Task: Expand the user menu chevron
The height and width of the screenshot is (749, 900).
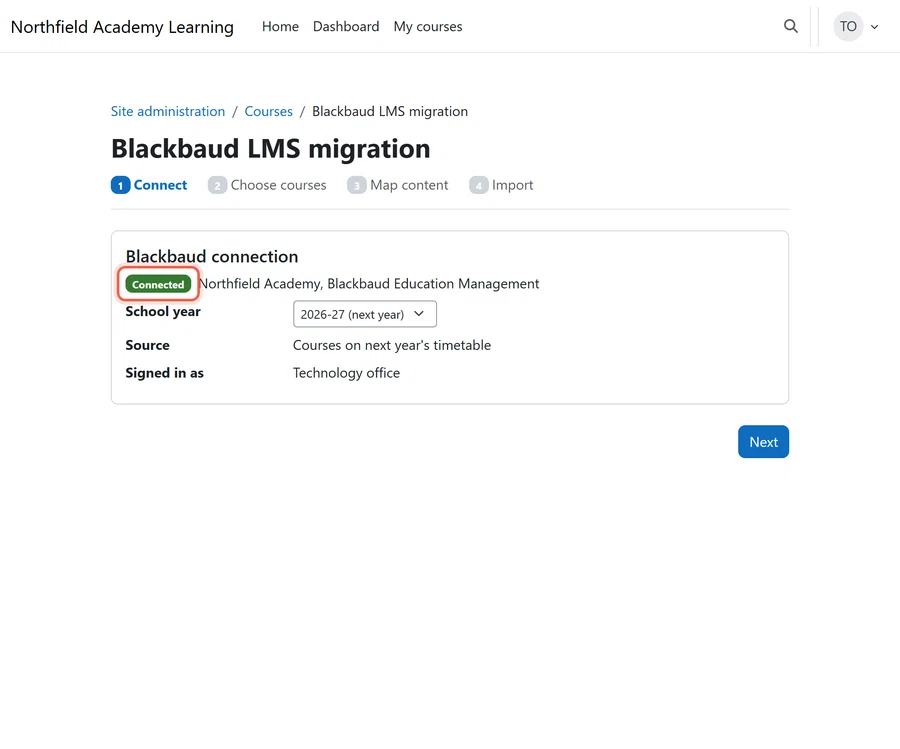Action: click(874, 26)
